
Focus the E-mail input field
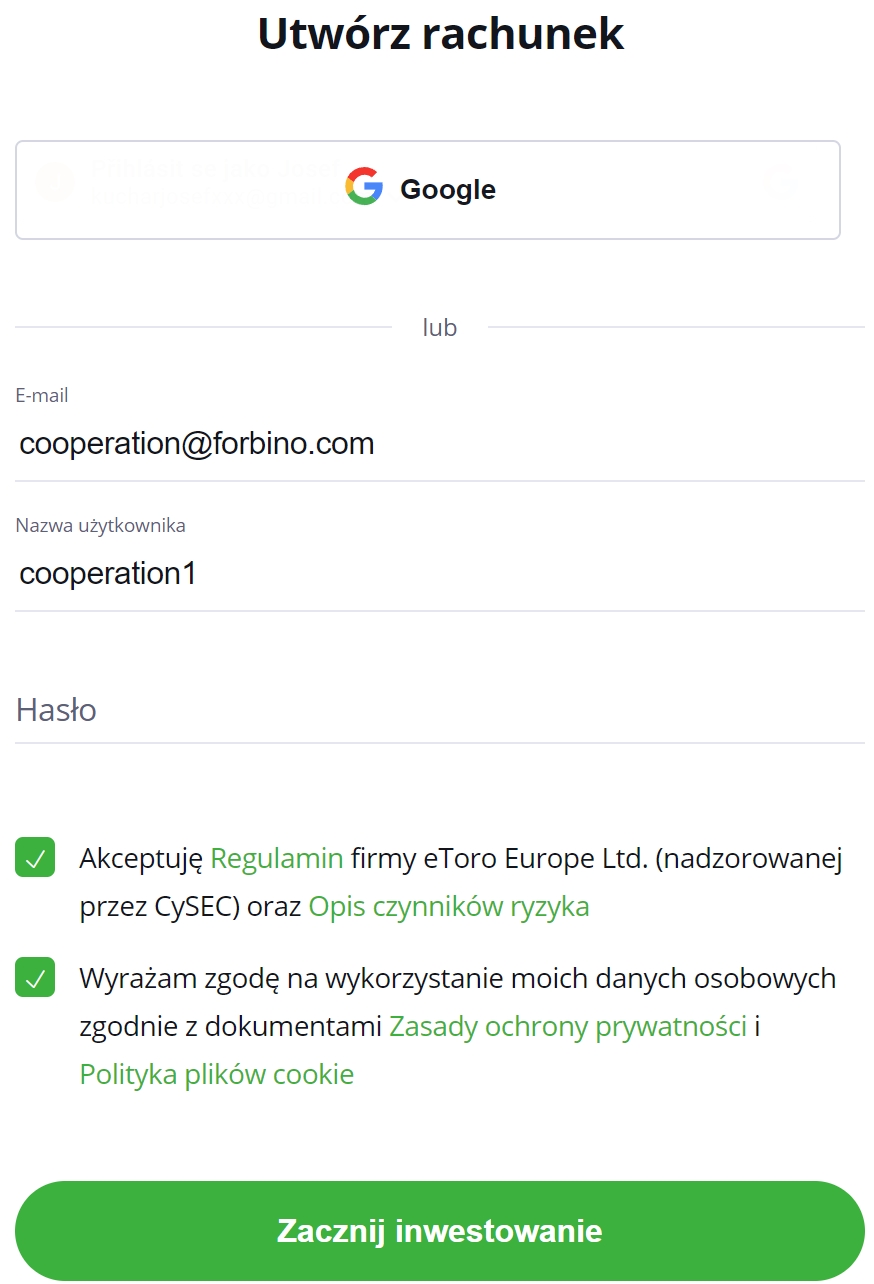[439, 443]
